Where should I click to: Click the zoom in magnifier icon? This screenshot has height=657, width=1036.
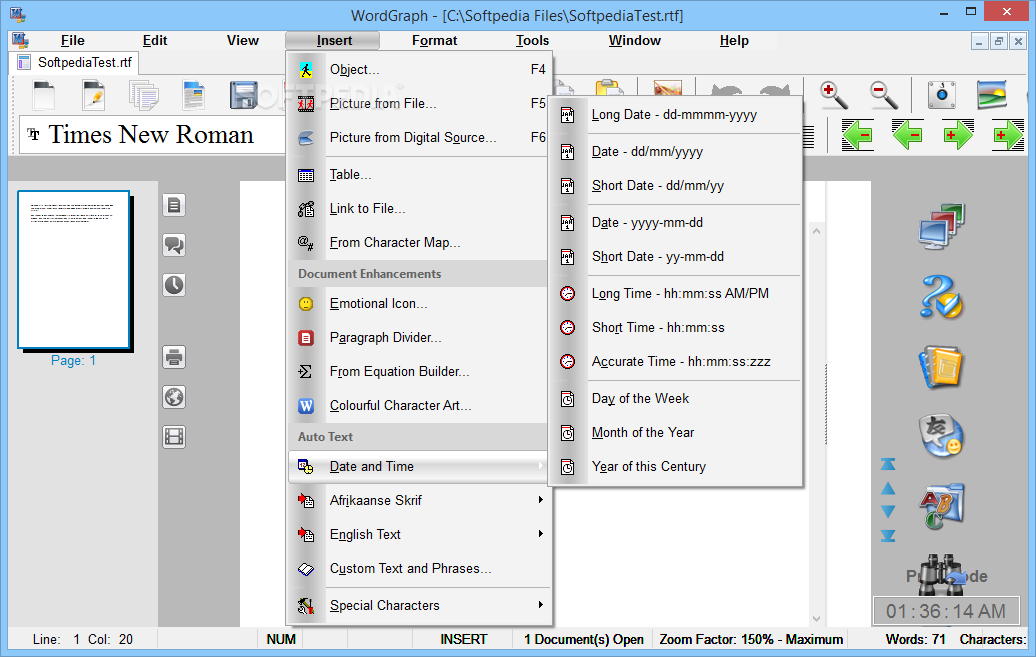coord(834,95)
